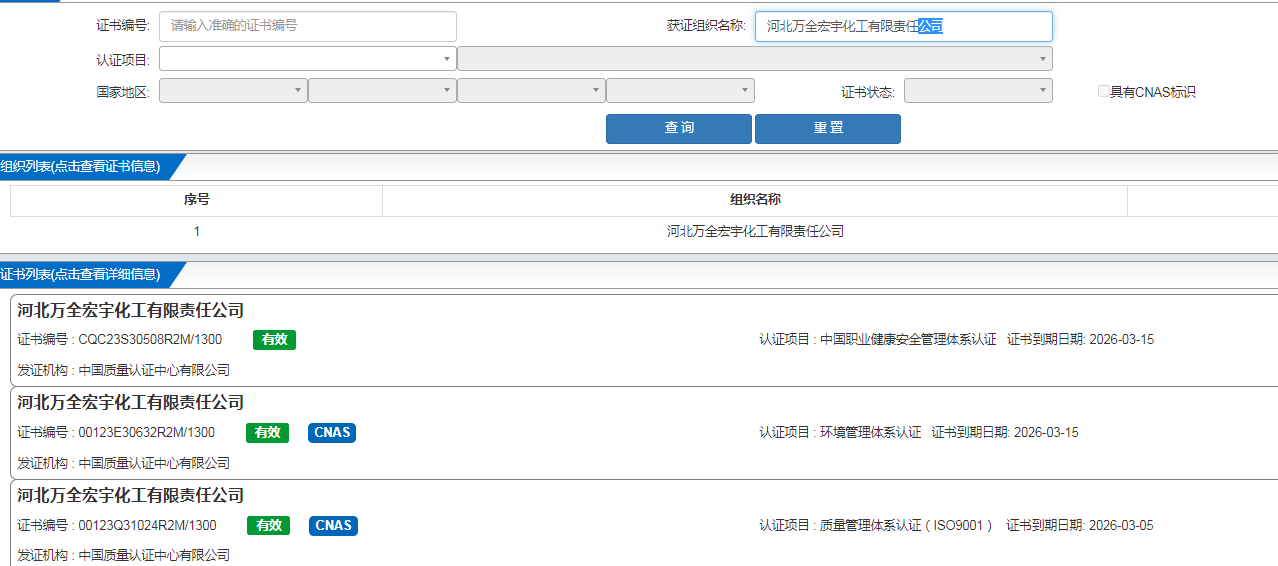This screenshot has width=1278, height=566.
Task: Open the second 国家地区 dropdown
Action: [x=382, y=91]
